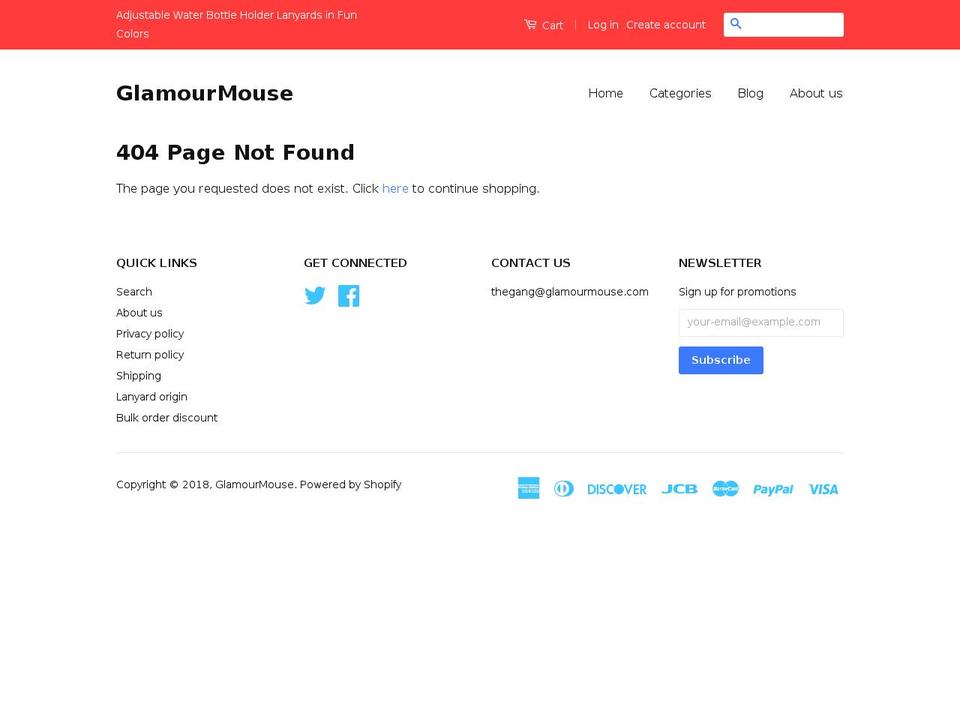Click the Discover payment icon

click(x=617, y=489)
